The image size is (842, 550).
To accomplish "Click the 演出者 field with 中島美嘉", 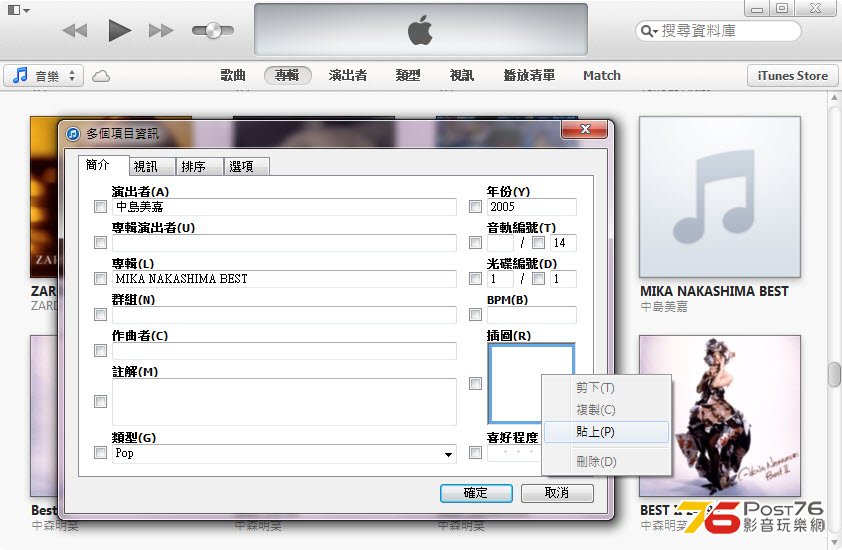I will pos(284,207).
